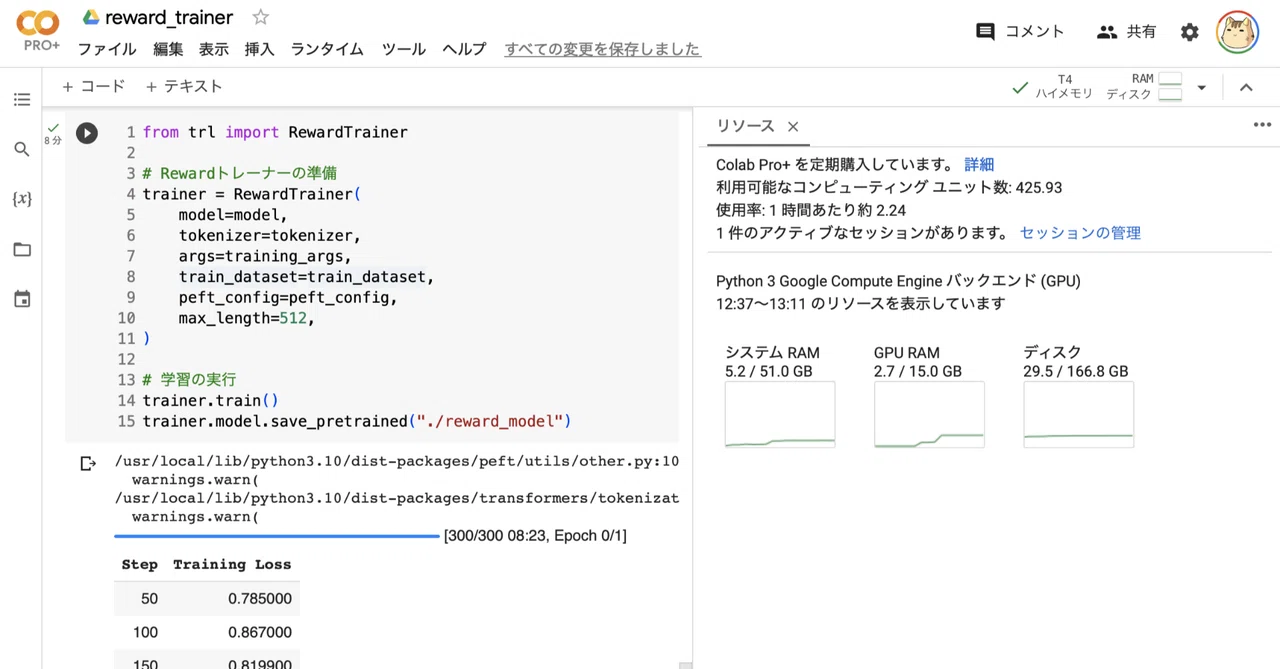This screenshot has height=669, width=1280.
Task: Click the Python 3 Google Compute Engine text
Action: tap(898, 281)
